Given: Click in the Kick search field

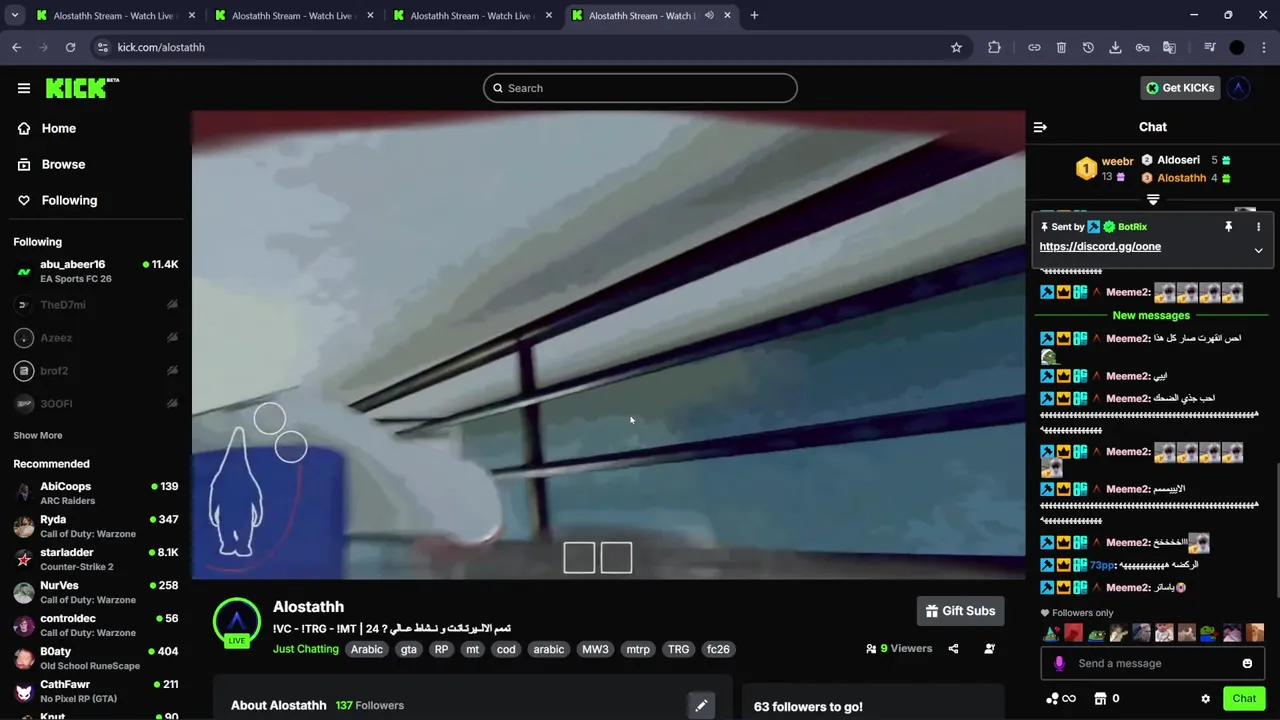Looking at the screenshot, I should (x=640, y=88).
